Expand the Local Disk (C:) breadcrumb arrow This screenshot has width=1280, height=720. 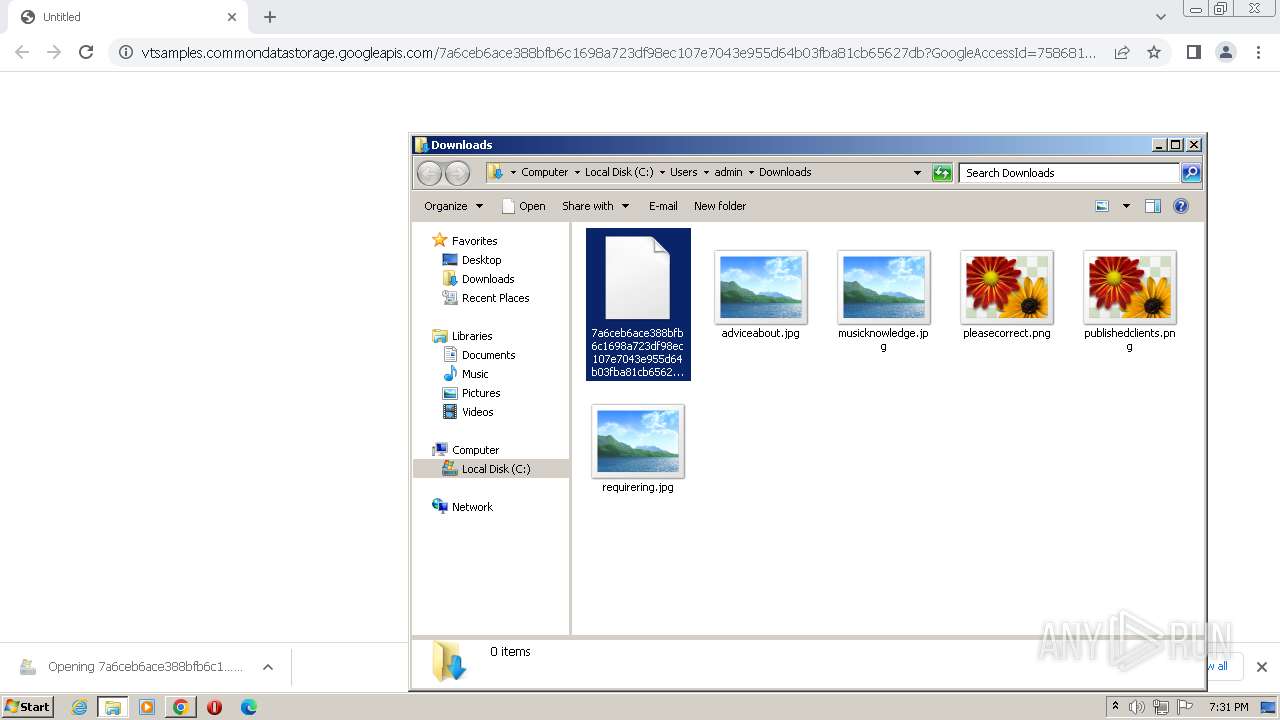[662, 172]
